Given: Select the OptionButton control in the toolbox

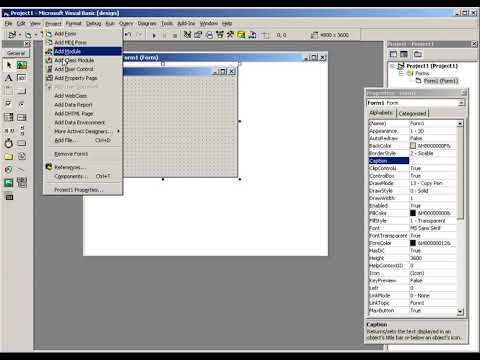Looking at the screenshot, I should [x=22, y=104].
